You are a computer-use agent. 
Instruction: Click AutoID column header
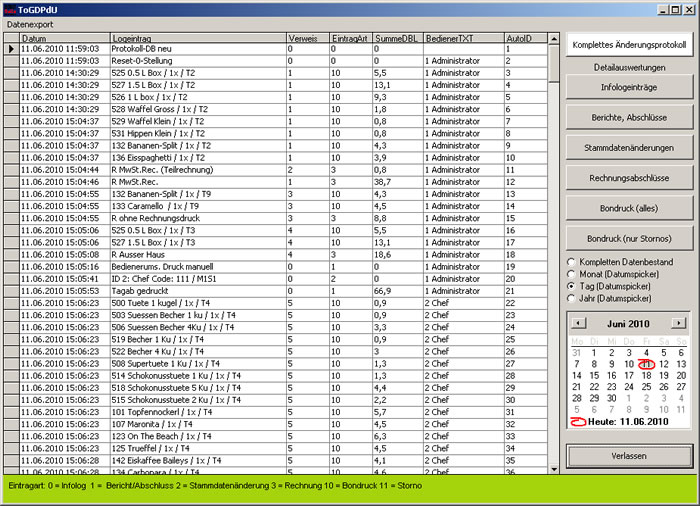point(525,38)
